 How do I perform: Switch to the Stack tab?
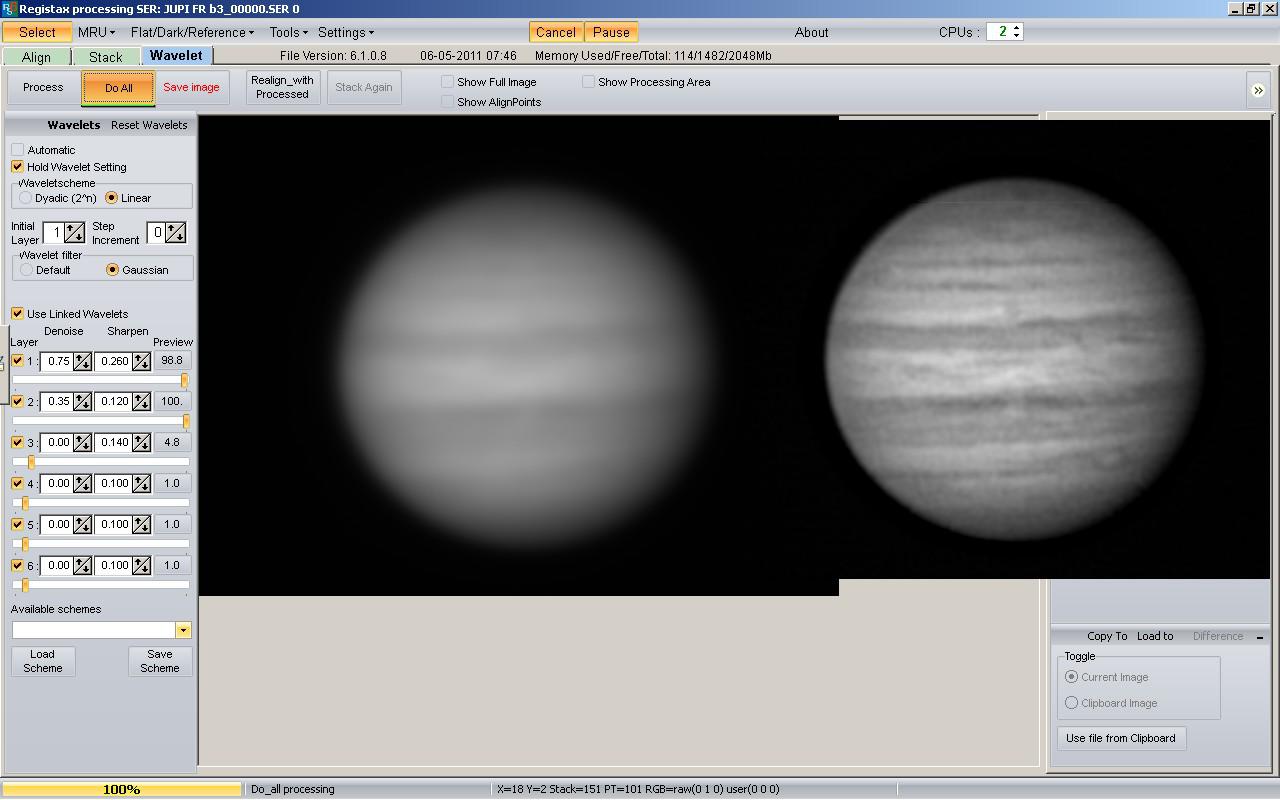tap(106, 57)
